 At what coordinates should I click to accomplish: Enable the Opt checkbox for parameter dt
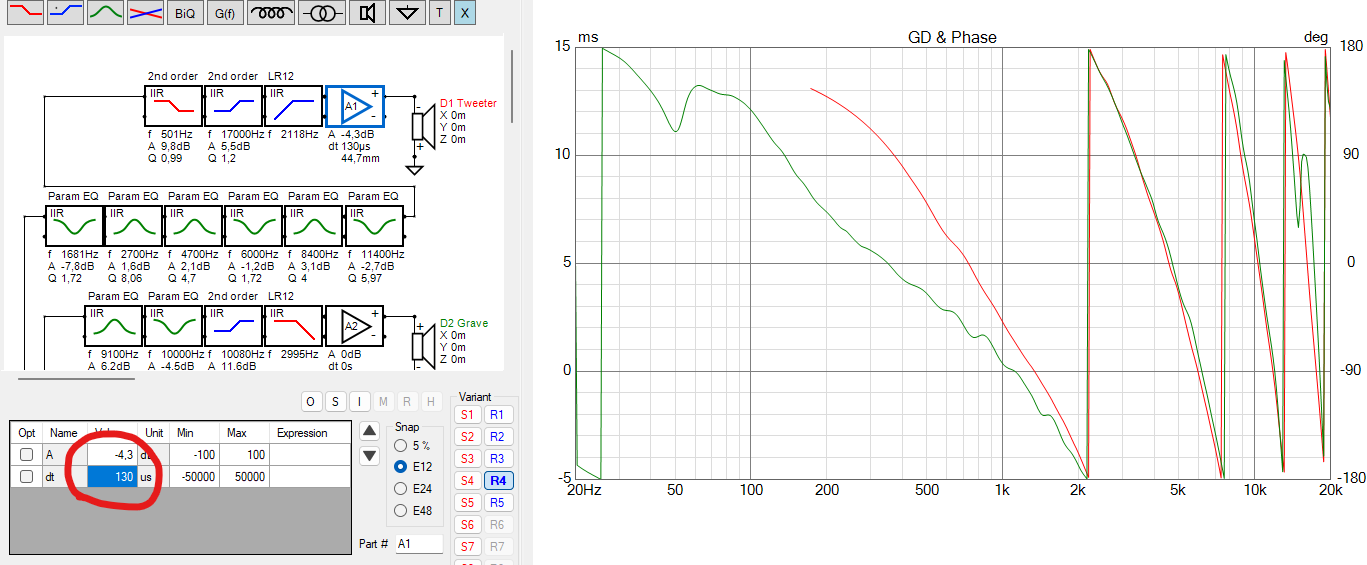pos(27,477)
